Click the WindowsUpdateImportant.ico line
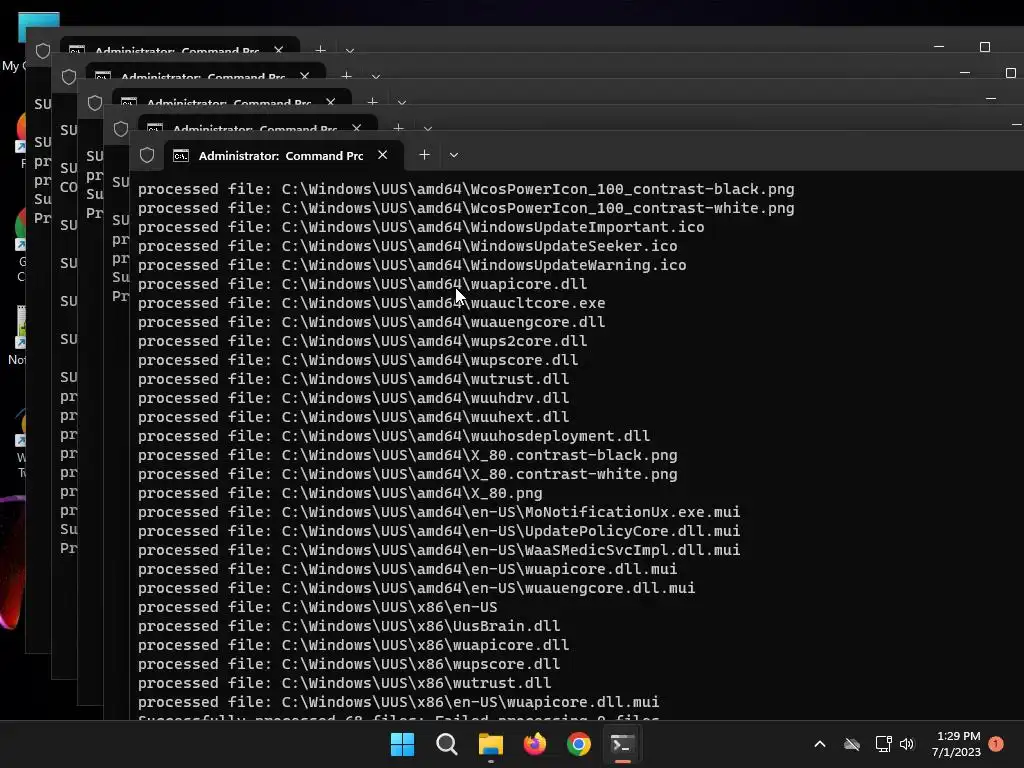This screenshot has height=768, width=1024. tap(421, 227)
